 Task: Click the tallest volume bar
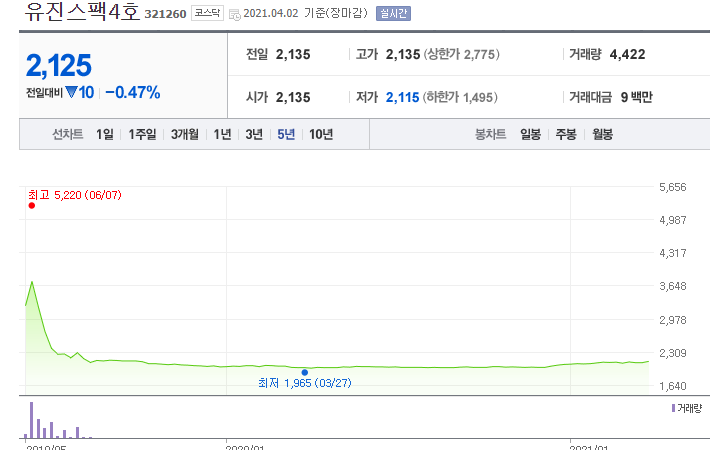coord(32,420)
